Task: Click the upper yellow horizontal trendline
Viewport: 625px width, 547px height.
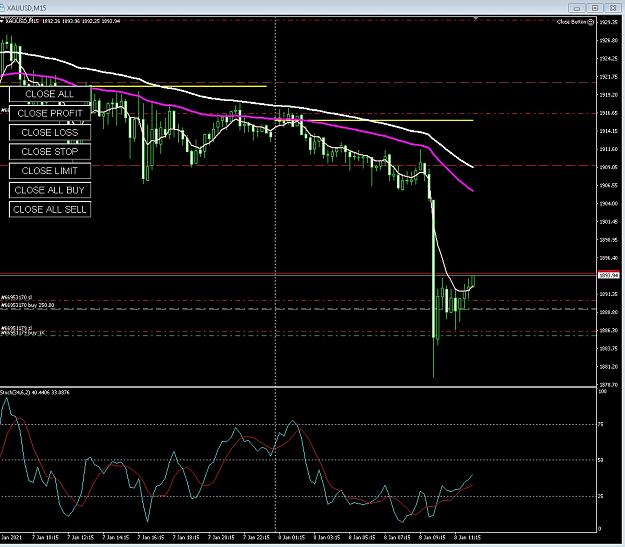Action: [179, 86]
